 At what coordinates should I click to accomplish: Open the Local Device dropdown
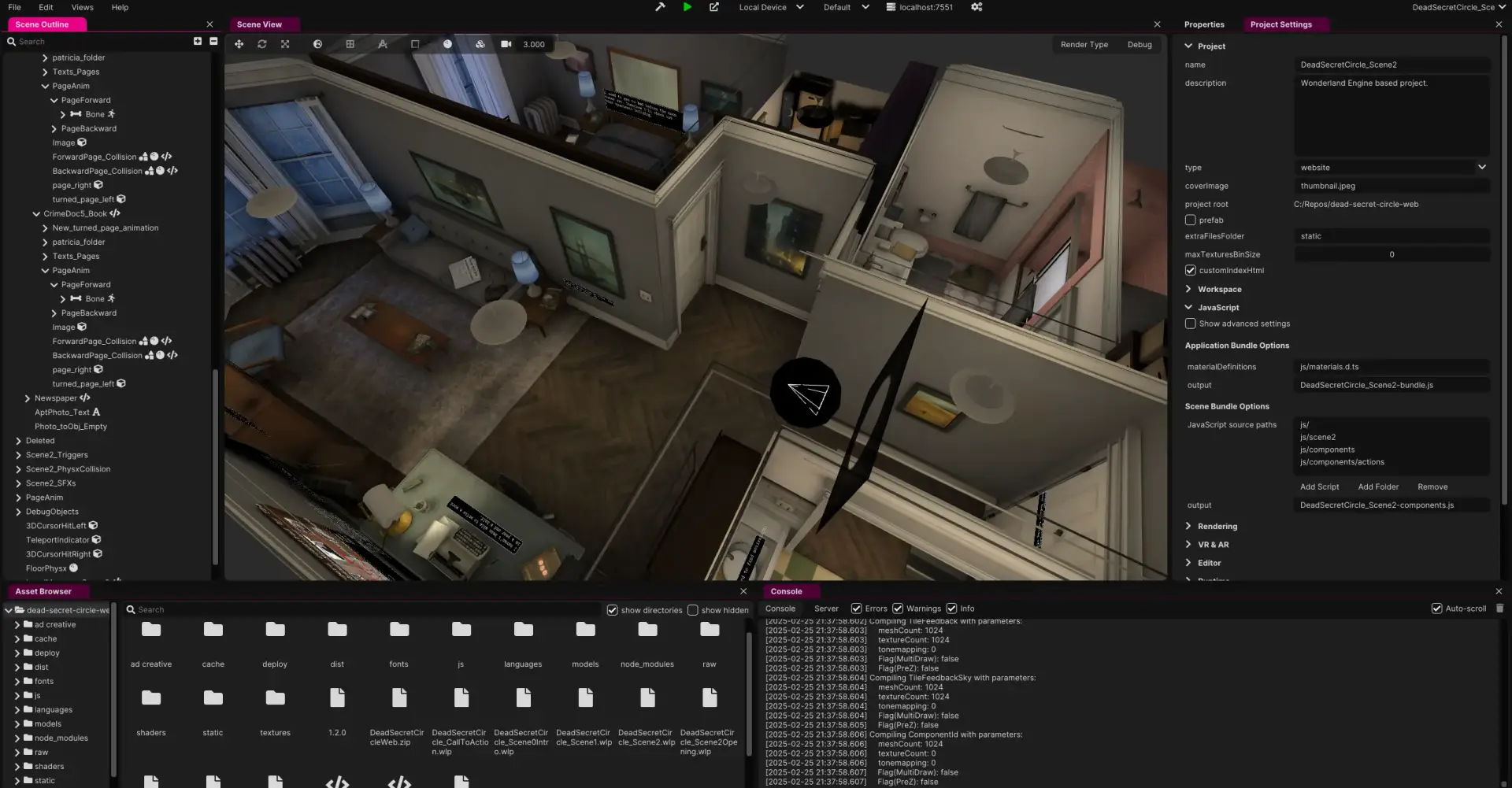[770, 7]
